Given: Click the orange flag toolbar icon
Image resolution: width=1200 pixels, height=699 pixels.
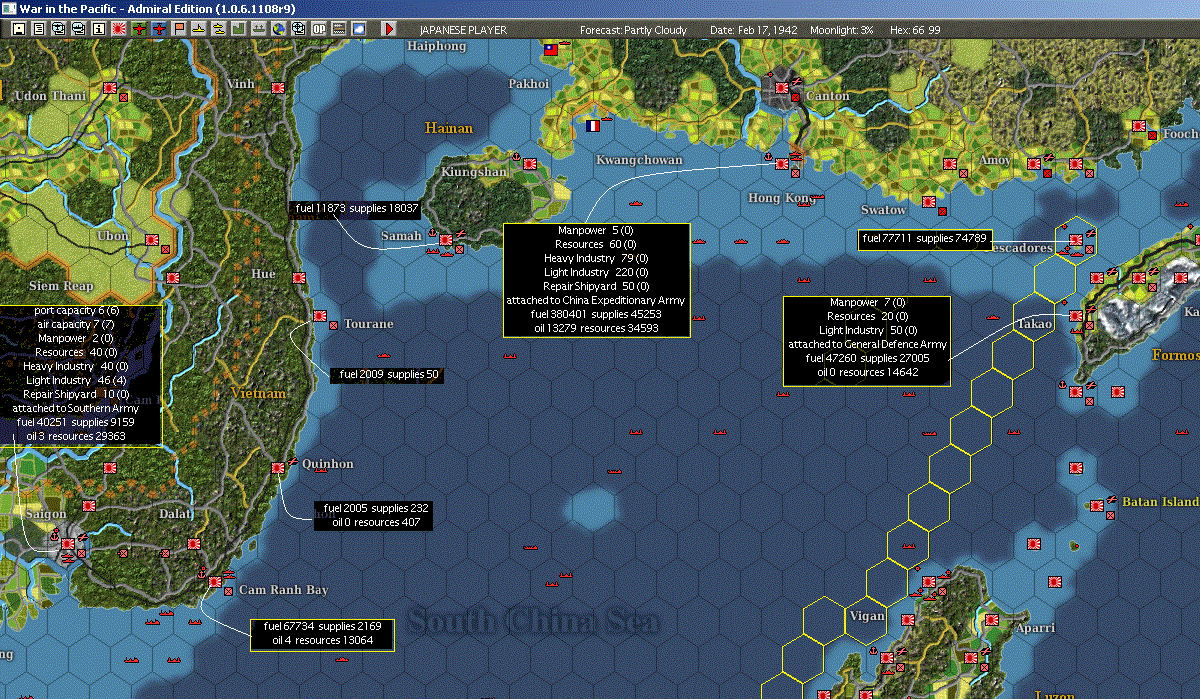Looking at the screenshot, I should [179, 29].
